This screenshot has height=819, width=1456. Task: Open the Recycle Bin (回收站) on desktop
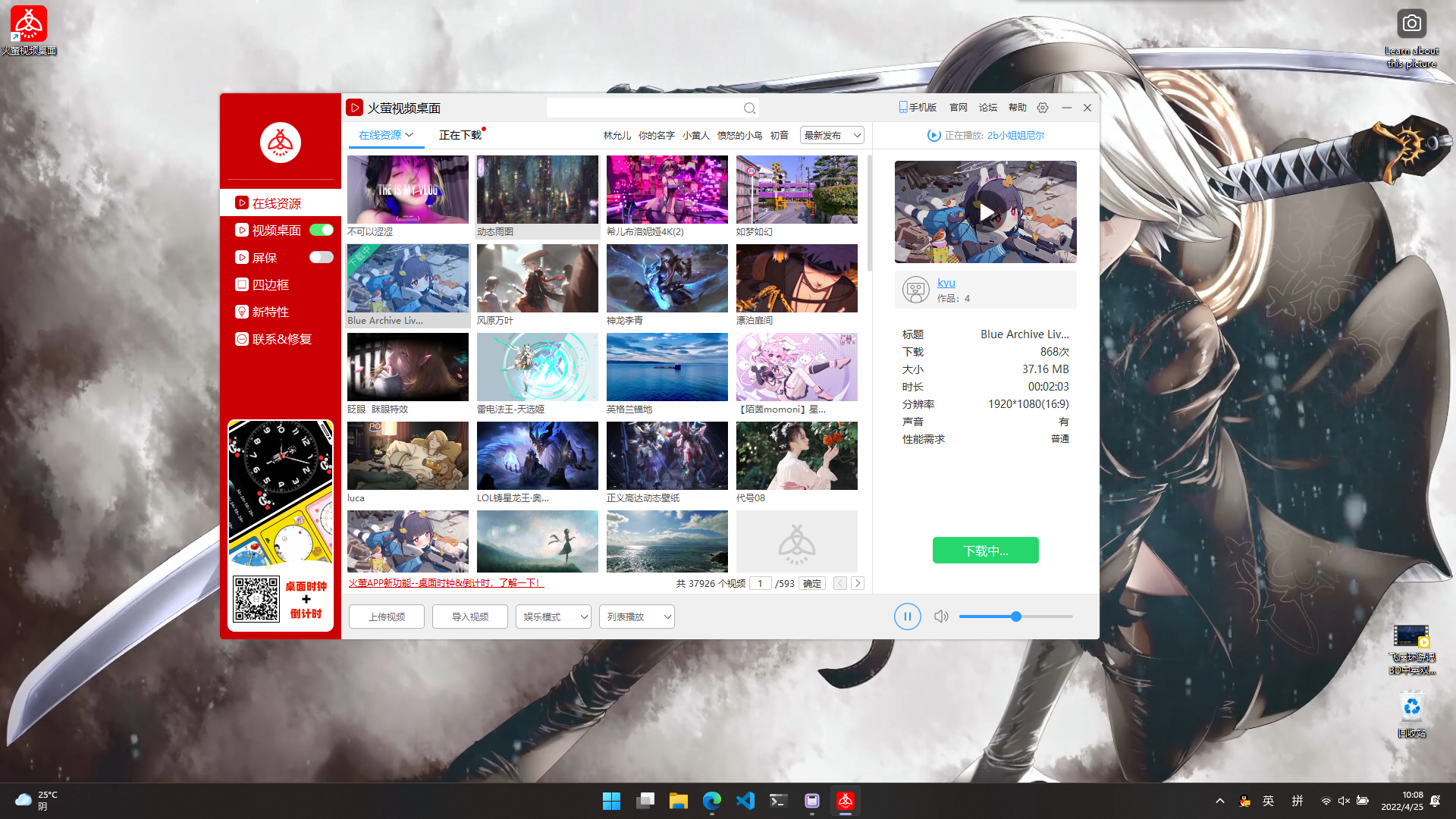click(x=1411, y=714)
